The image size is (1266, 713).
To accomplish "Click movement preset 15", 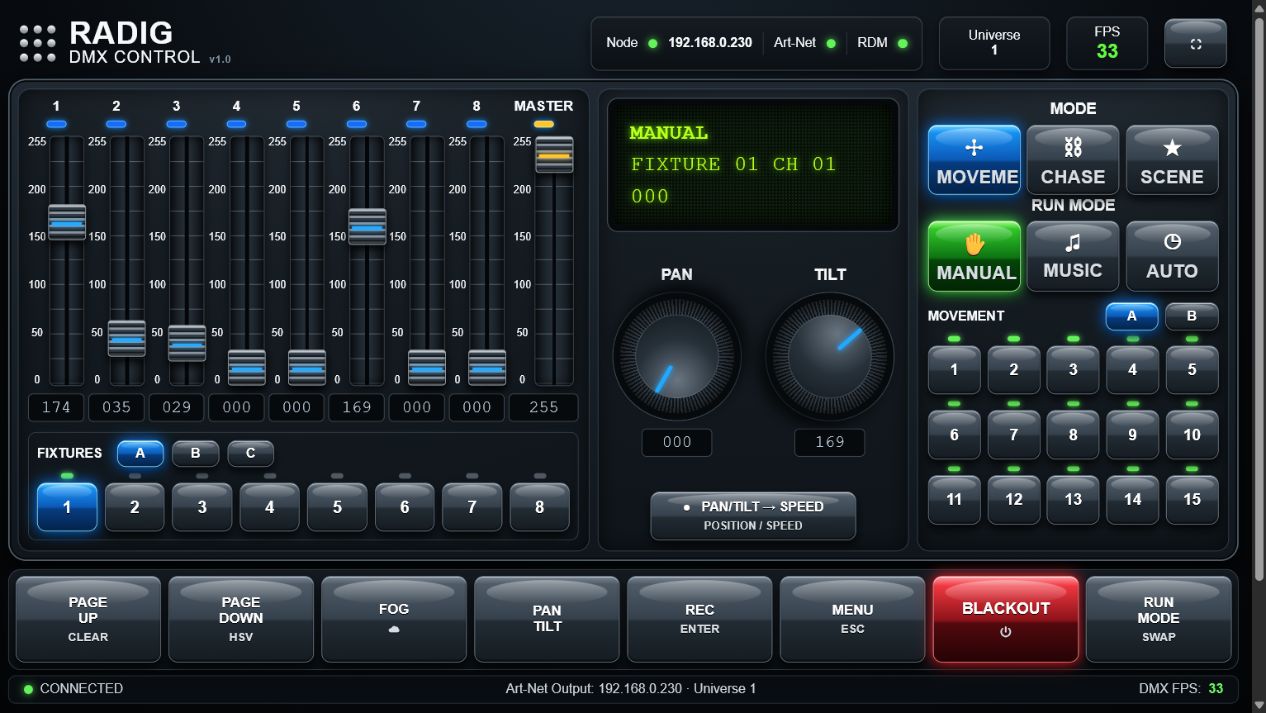I will pos(1192,500).
